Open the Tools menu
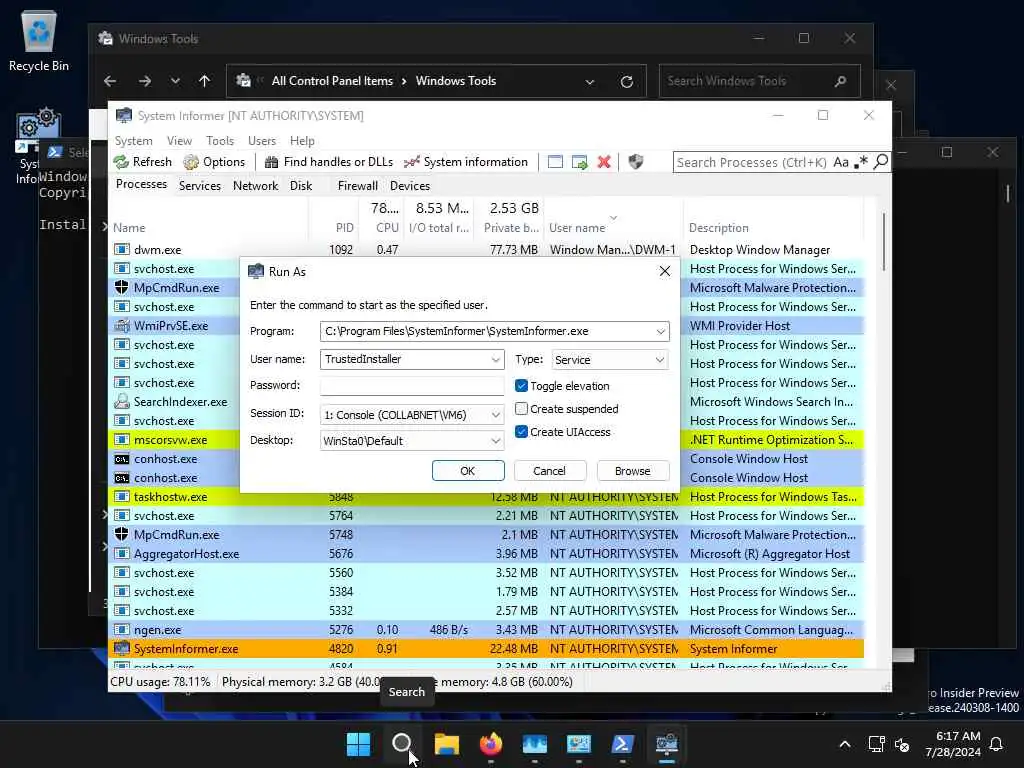This screenshot has width=1024, height=768. point(219,141)
